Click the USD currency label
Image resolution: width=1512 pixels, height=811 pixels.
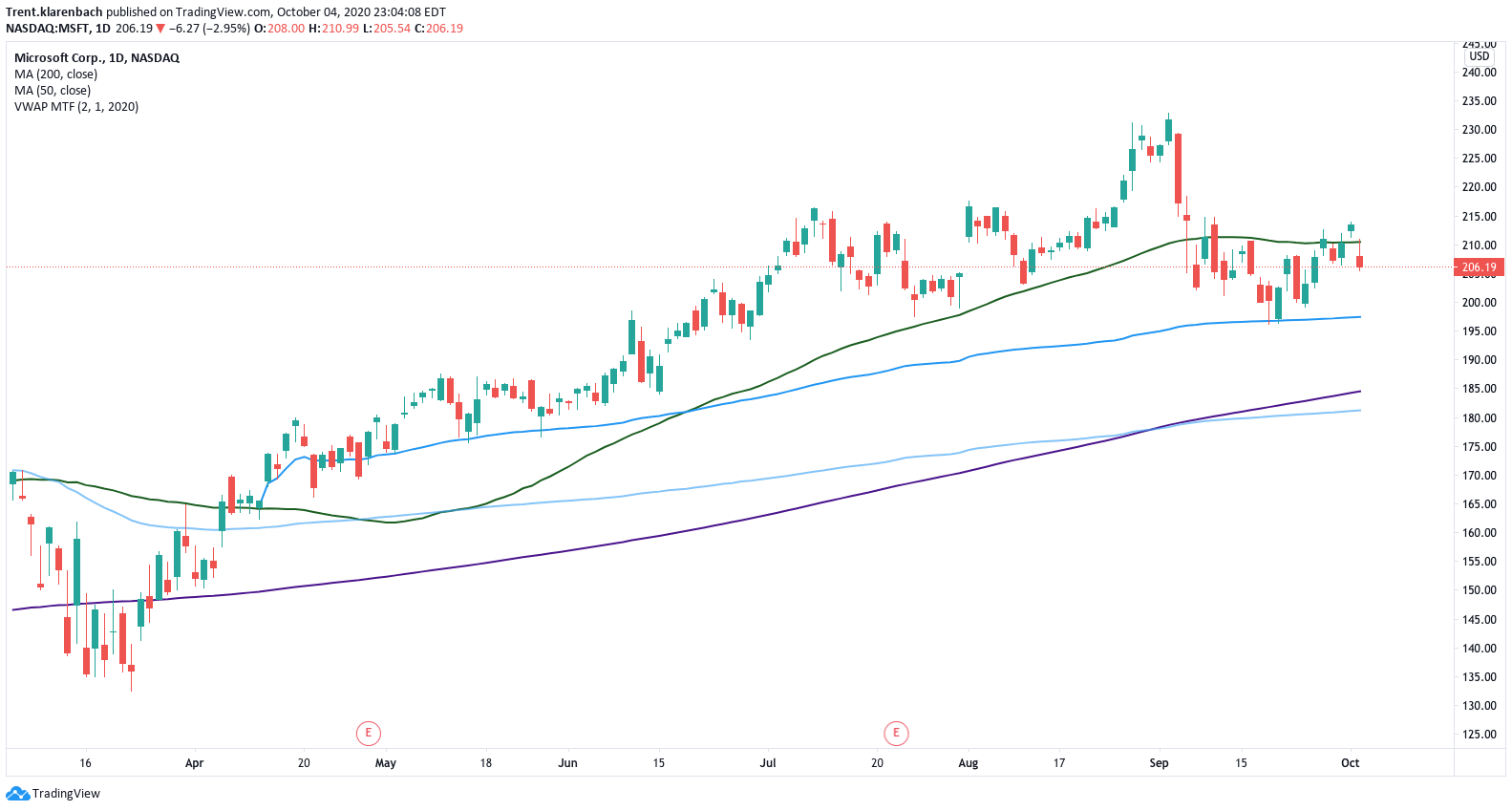coord(1480,56)
